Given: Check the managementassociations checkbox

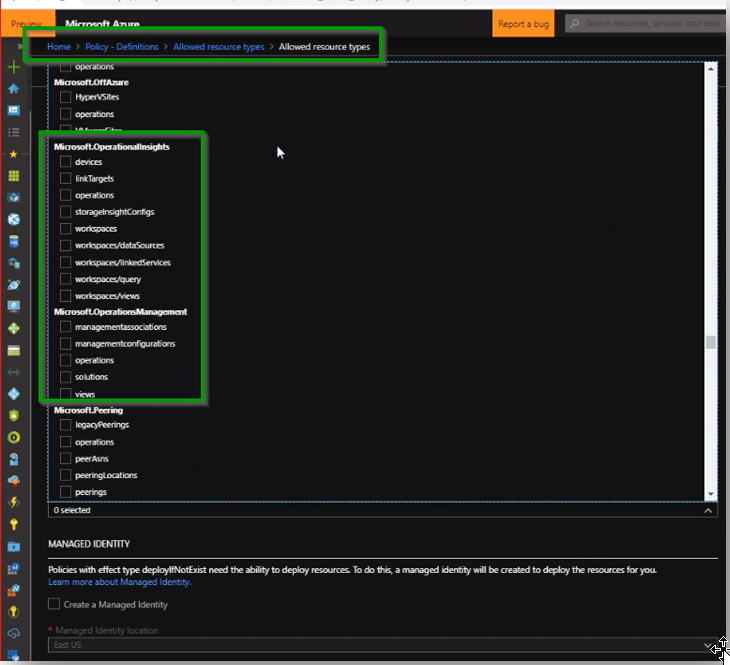Looking at the screenshot, I should pos(66,327).
